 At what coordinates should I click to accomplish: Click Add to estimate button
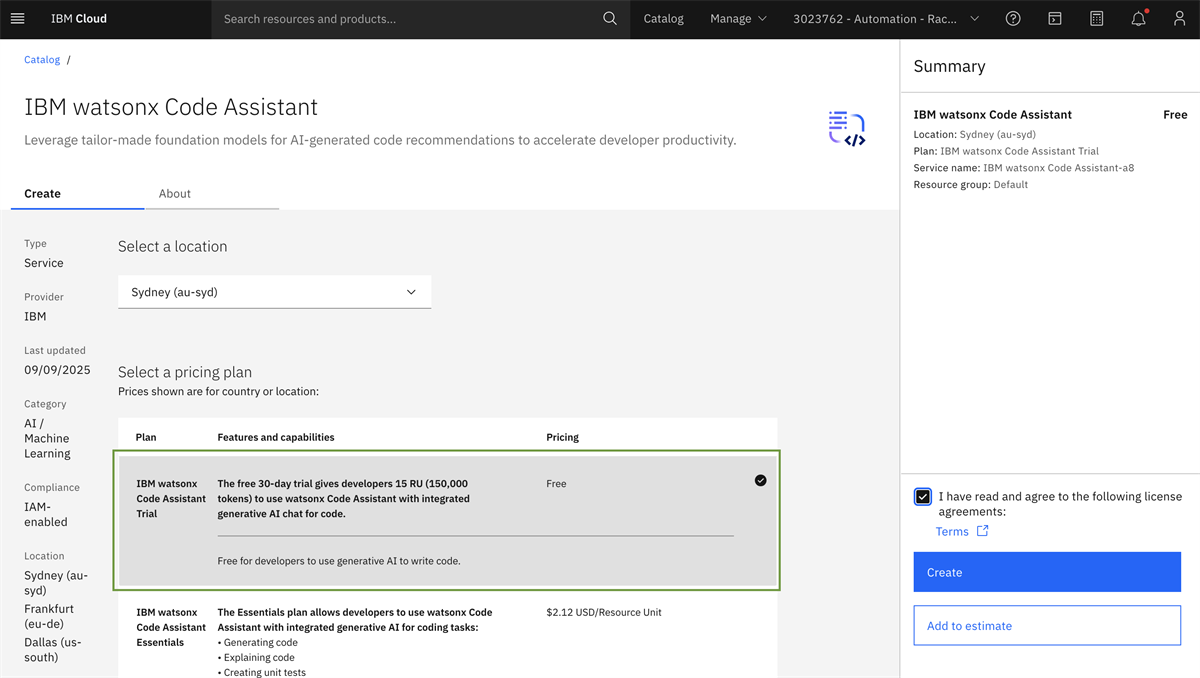(x=1047, y=626)
